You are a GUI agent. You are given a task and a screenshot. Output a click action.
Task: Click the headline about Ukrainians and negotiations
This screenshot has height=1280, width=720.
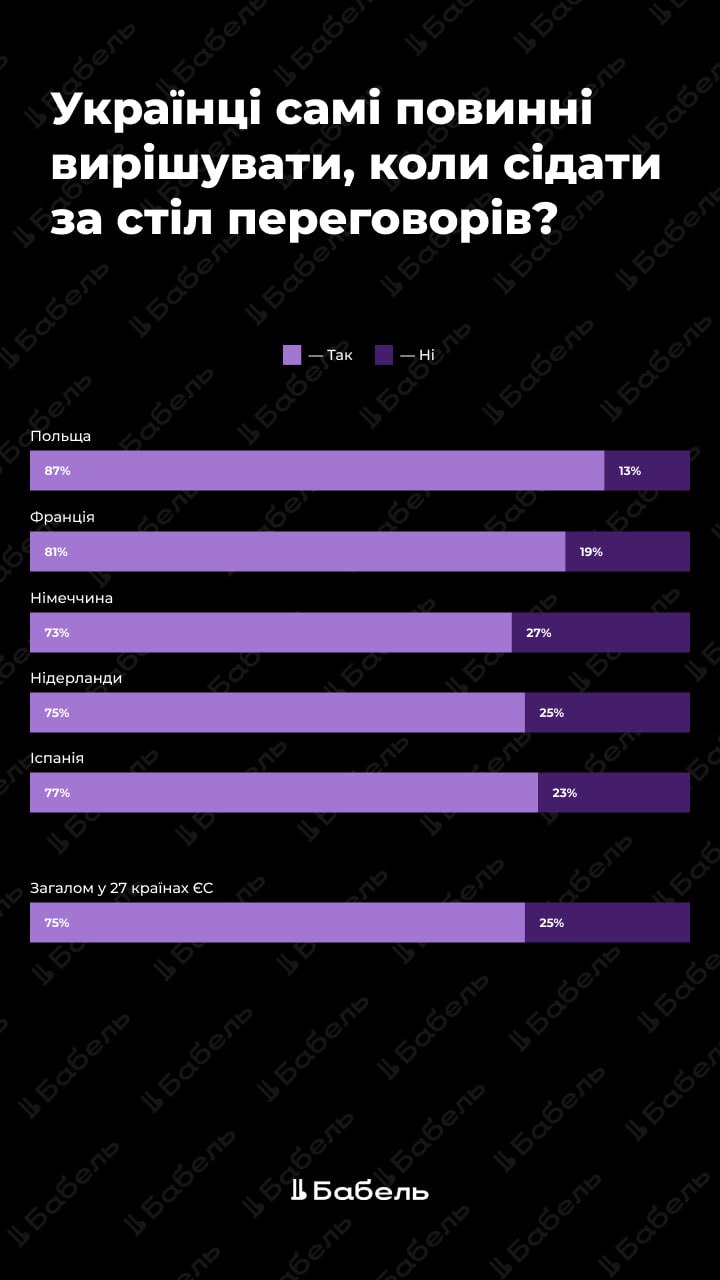point(356,163)
